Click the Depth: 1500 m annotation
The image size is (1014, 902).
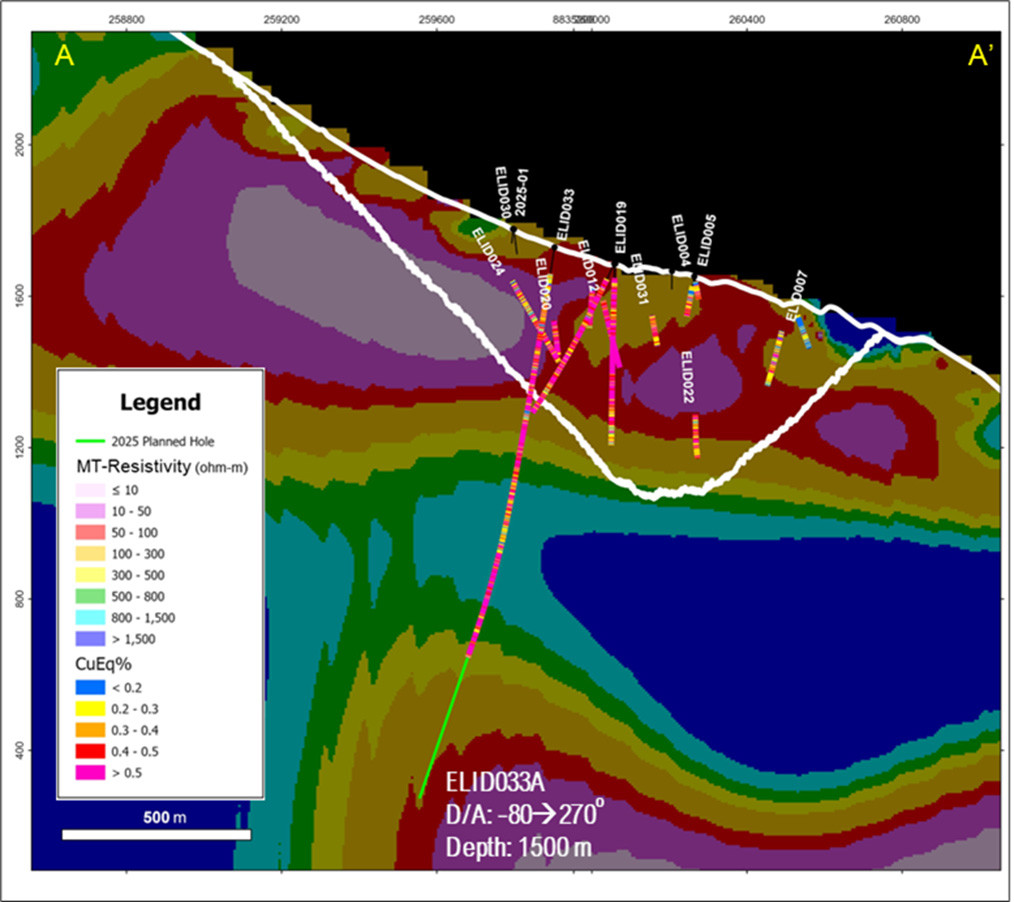click(x=519, y=847)
